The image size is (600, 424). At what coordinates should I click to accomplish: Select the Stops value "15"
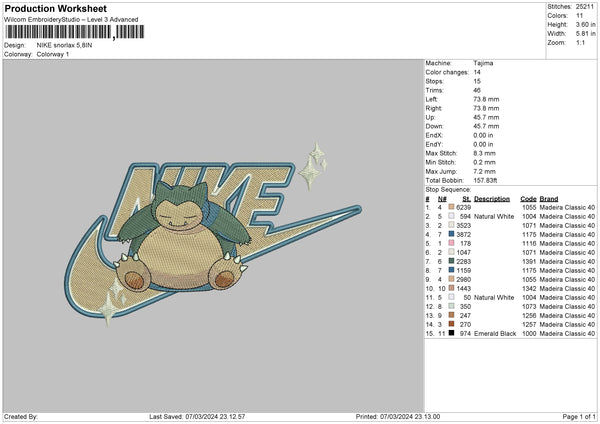click(x=477, y=81)
